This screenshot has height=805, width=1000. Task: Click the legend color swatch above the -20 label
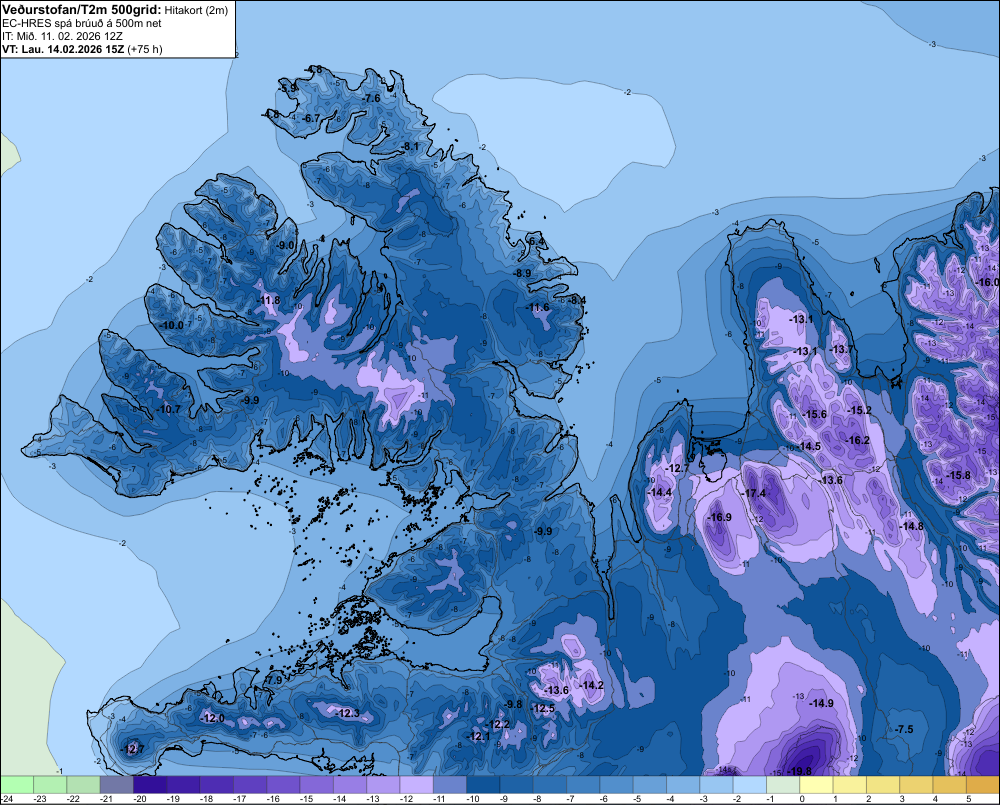pos(150,784)
